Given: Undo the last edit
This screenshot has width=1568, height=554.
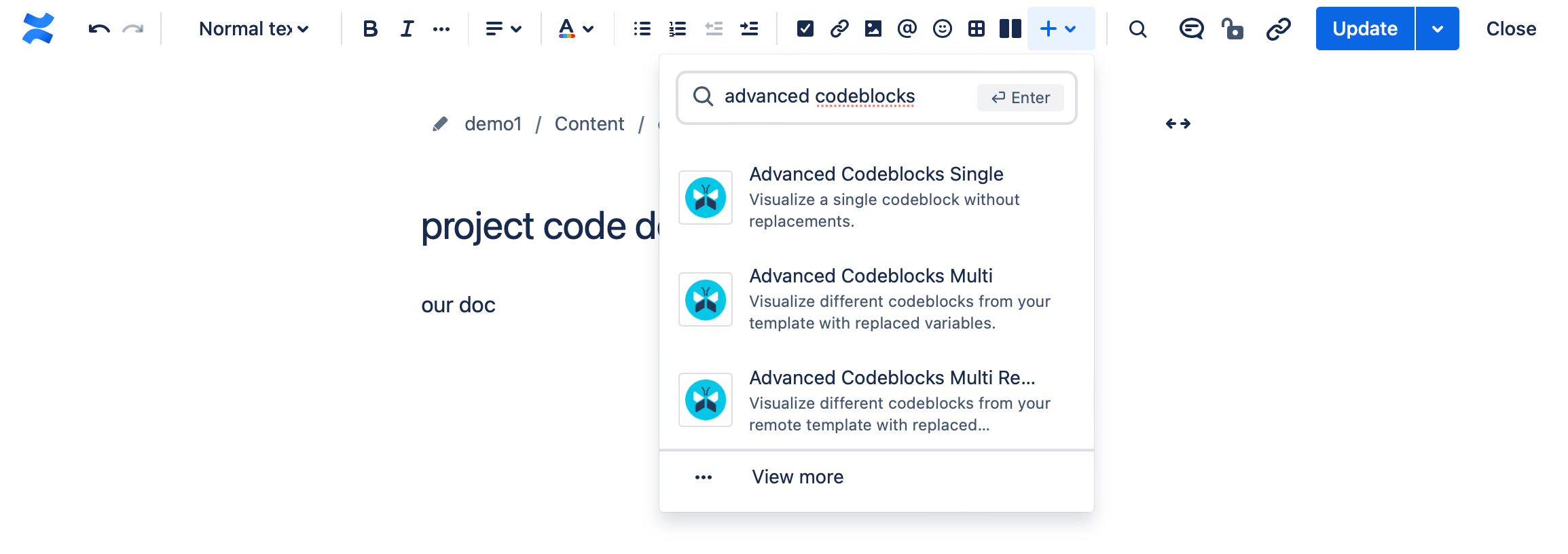Looking at the screenshot, I should click(x=99, y=29).
